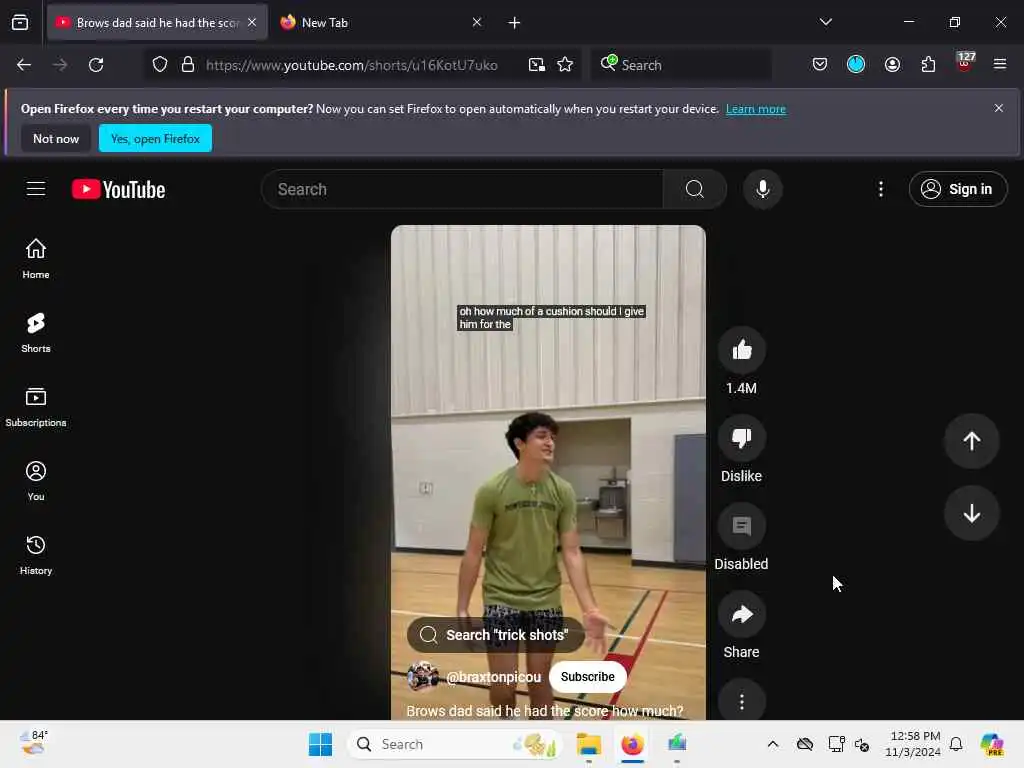
Task: Open Windows Start menu
Action: point(320,744)
